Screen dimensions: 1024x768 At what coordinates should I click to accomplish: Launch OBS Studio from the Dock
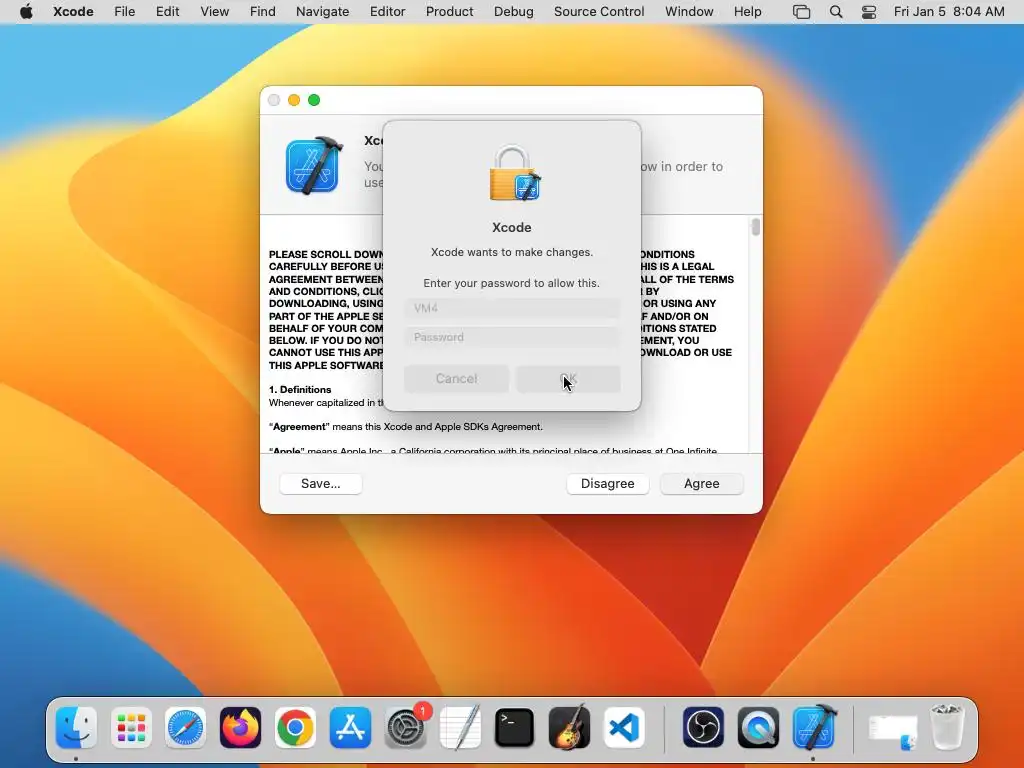[703, 727]
